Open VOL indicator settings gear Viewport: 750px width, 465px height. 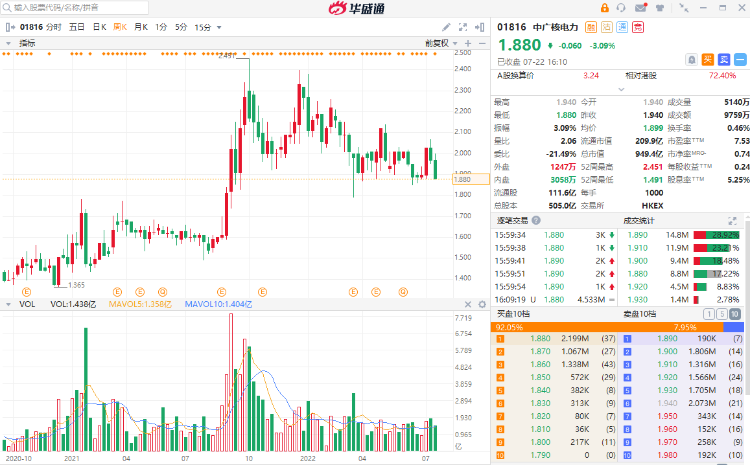tap(482, 304)
